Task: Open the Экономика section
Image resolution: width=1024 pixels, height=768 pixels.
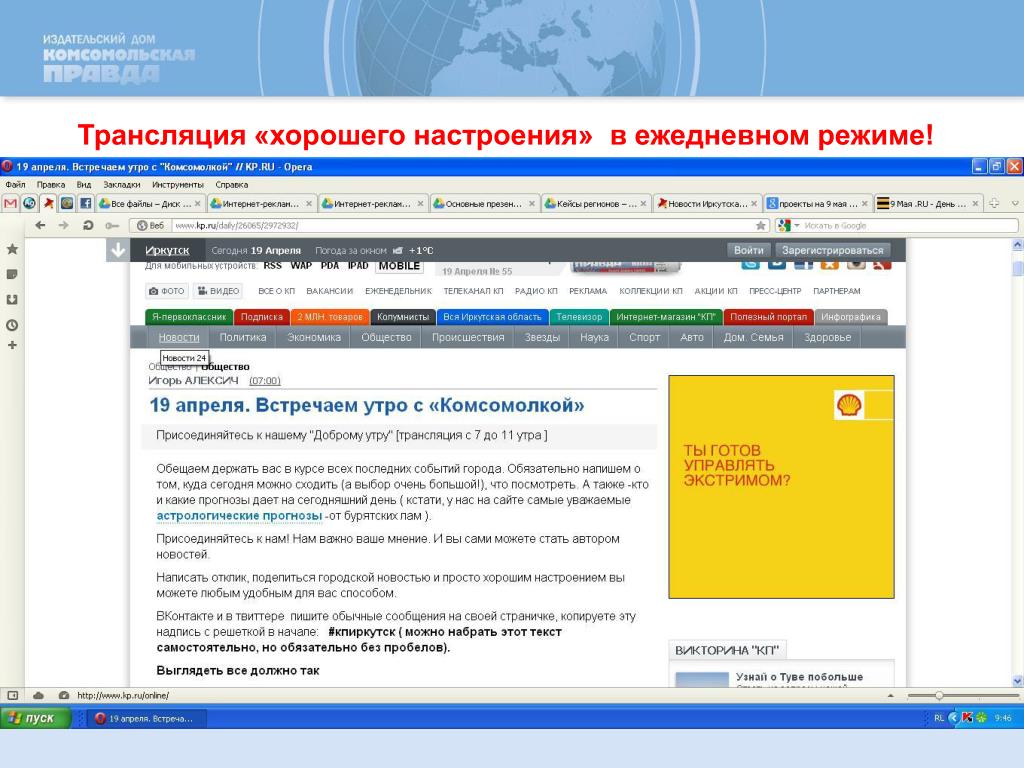Action: coord(314,337)
